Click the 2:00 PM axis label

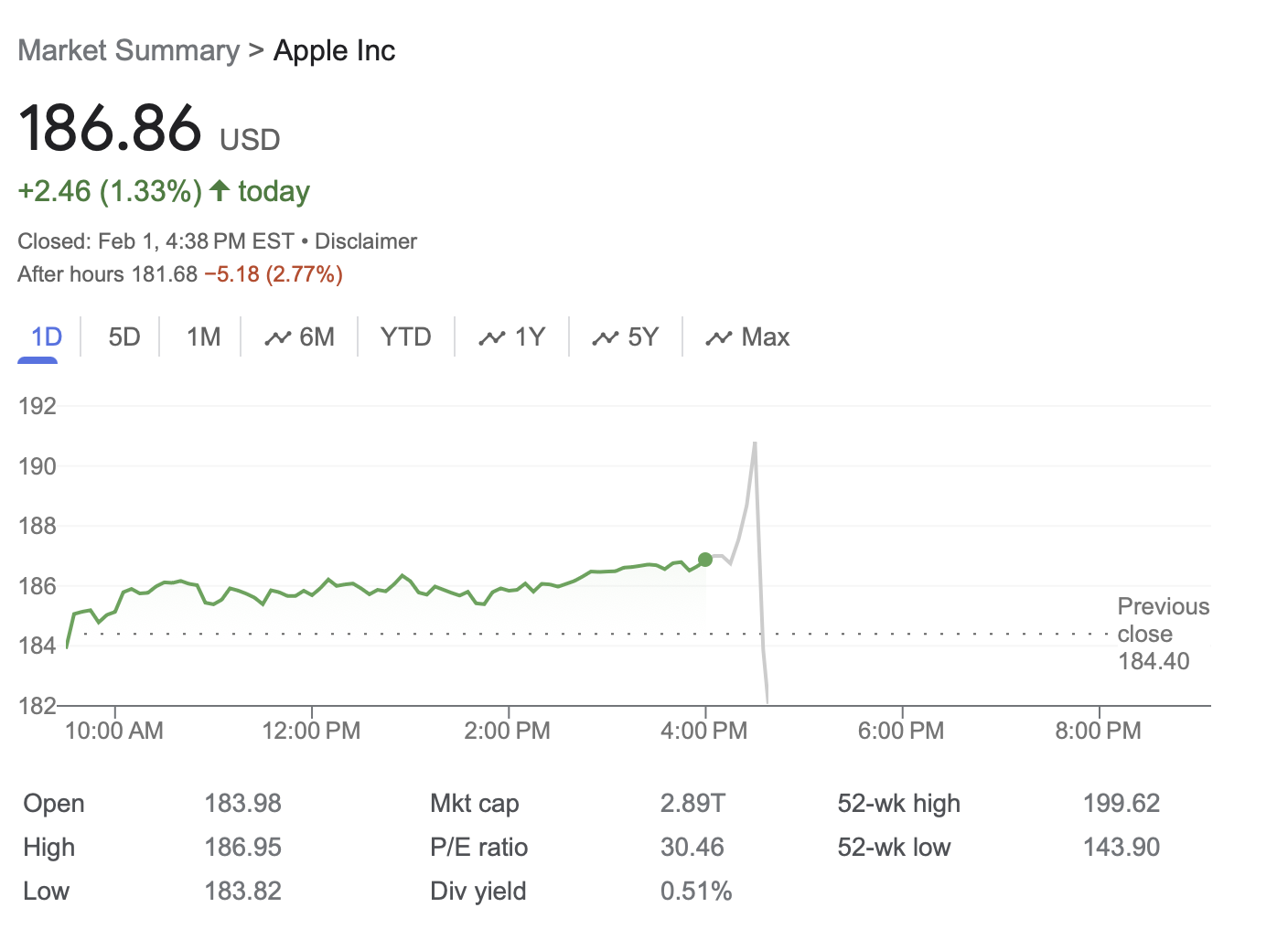(x=508, y=731)
